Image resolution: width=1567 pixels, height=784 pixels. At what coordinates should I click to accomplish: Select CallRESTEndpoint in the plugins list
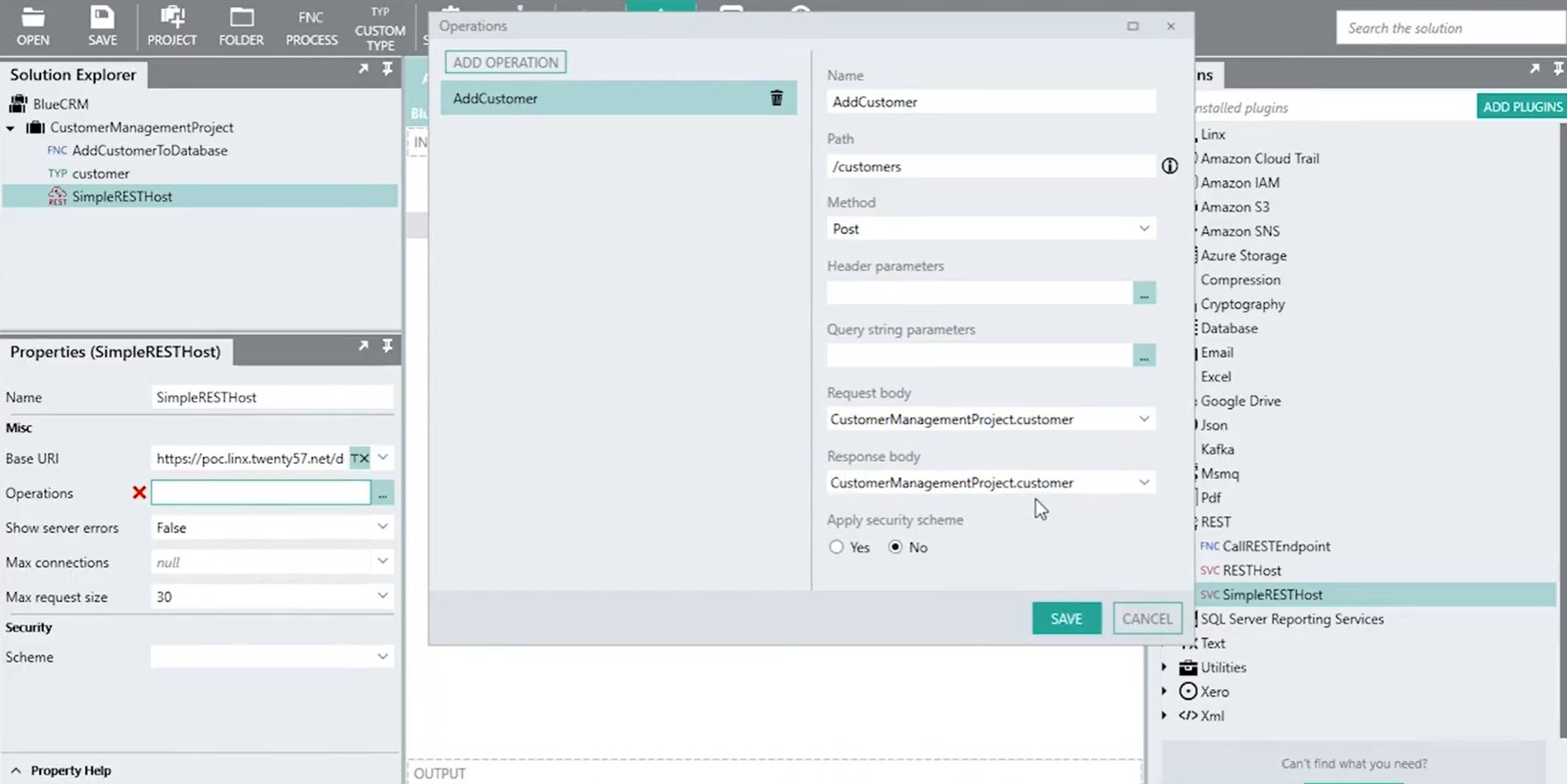tap(1276, 546)
